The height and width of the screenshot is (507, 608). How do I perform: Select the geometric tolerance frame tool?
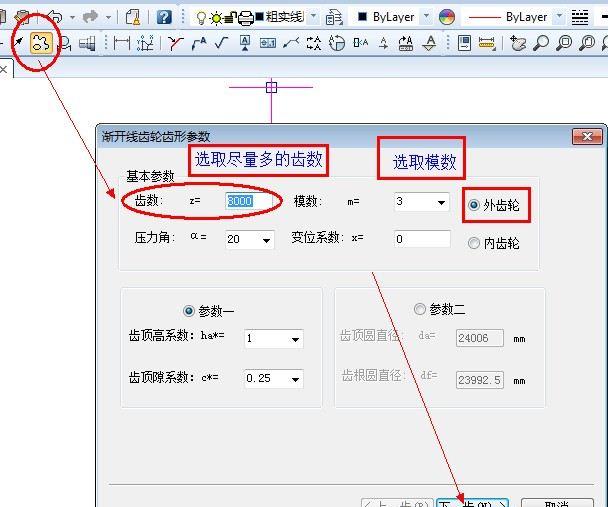click(268, 43)
